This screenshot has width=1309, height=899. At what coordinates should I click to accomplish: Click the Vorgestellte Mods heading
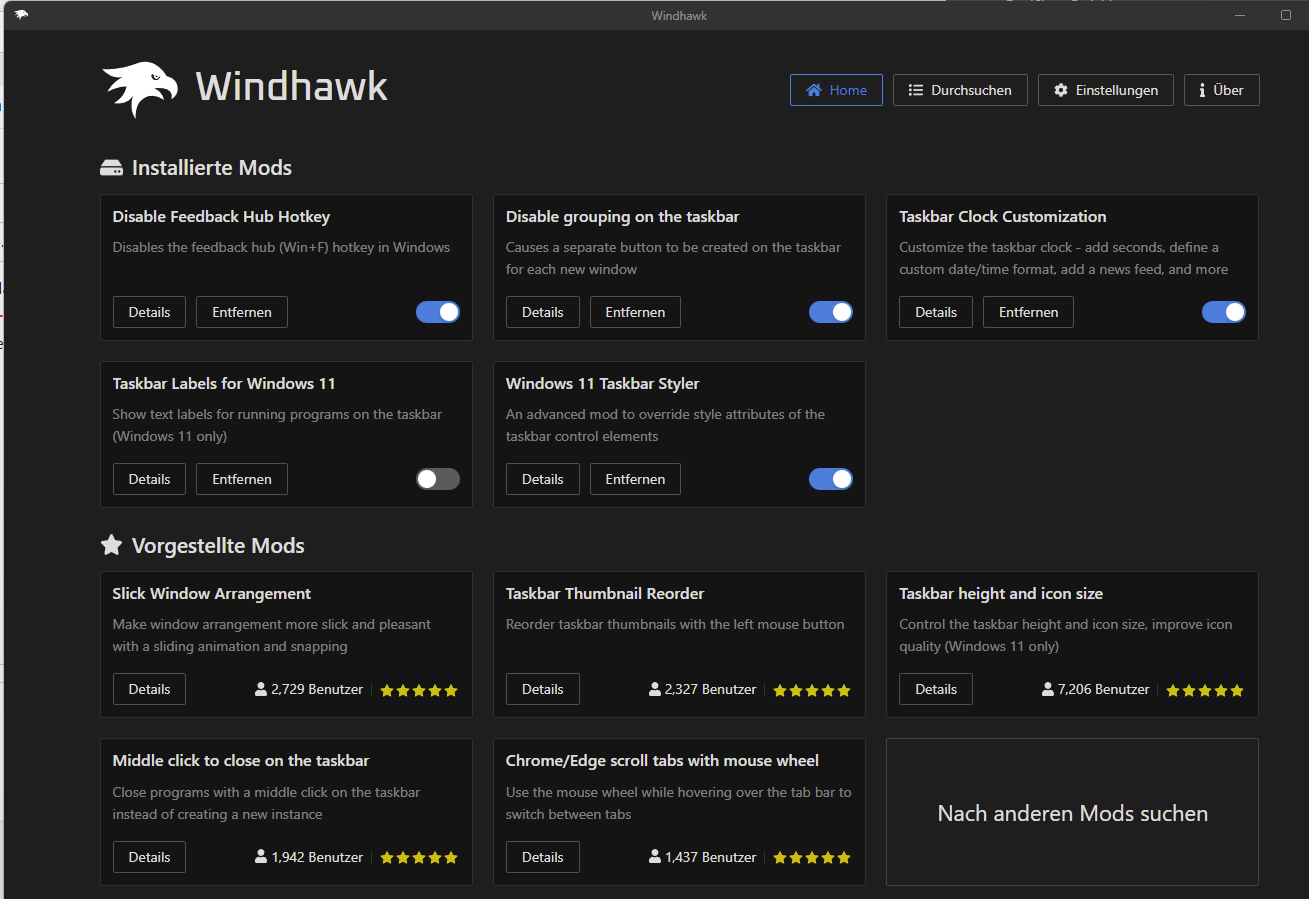[218, 545]
